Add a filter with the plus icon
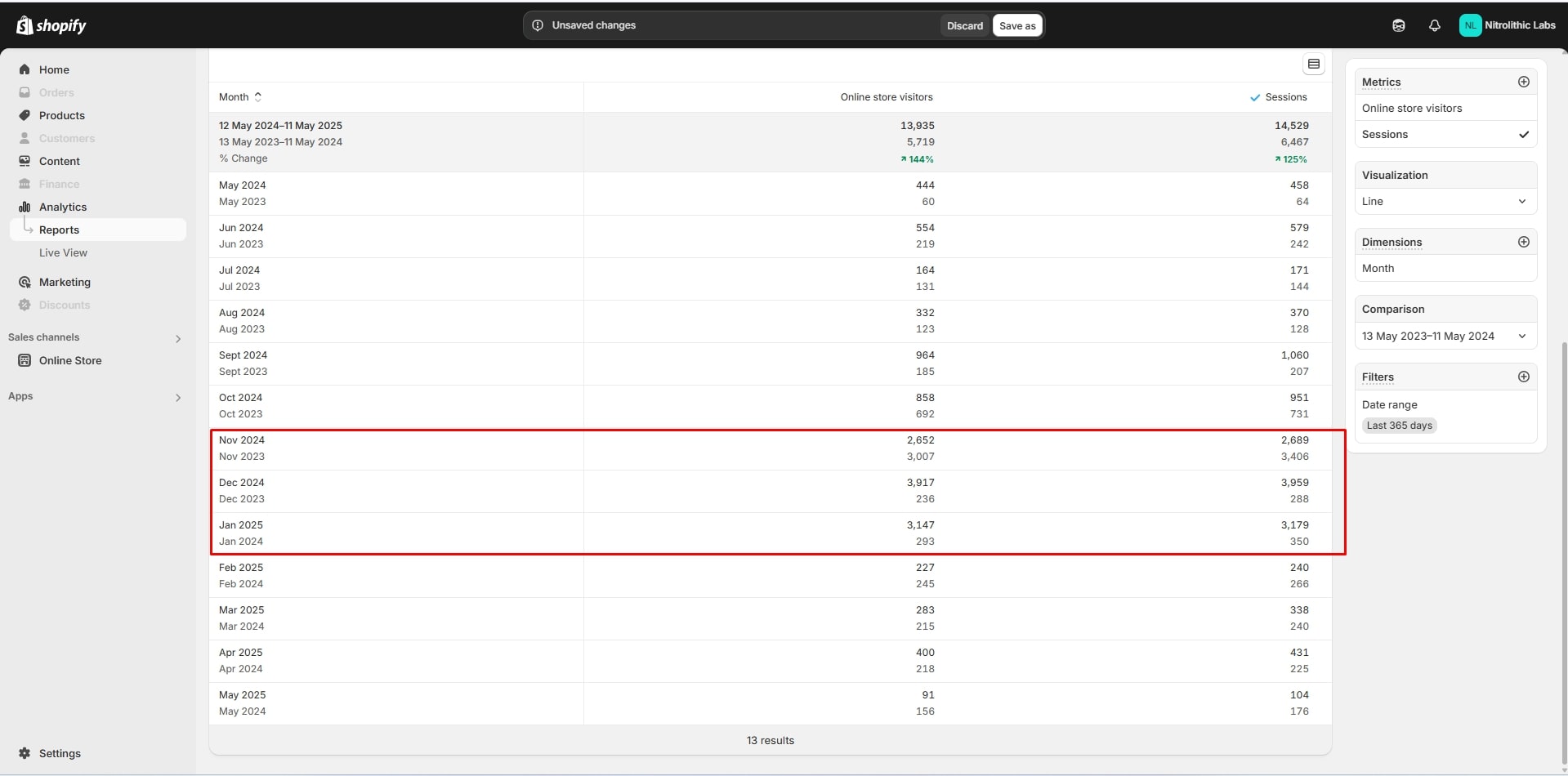The width and height of the screenshot is (1568, 776). 1523,377
